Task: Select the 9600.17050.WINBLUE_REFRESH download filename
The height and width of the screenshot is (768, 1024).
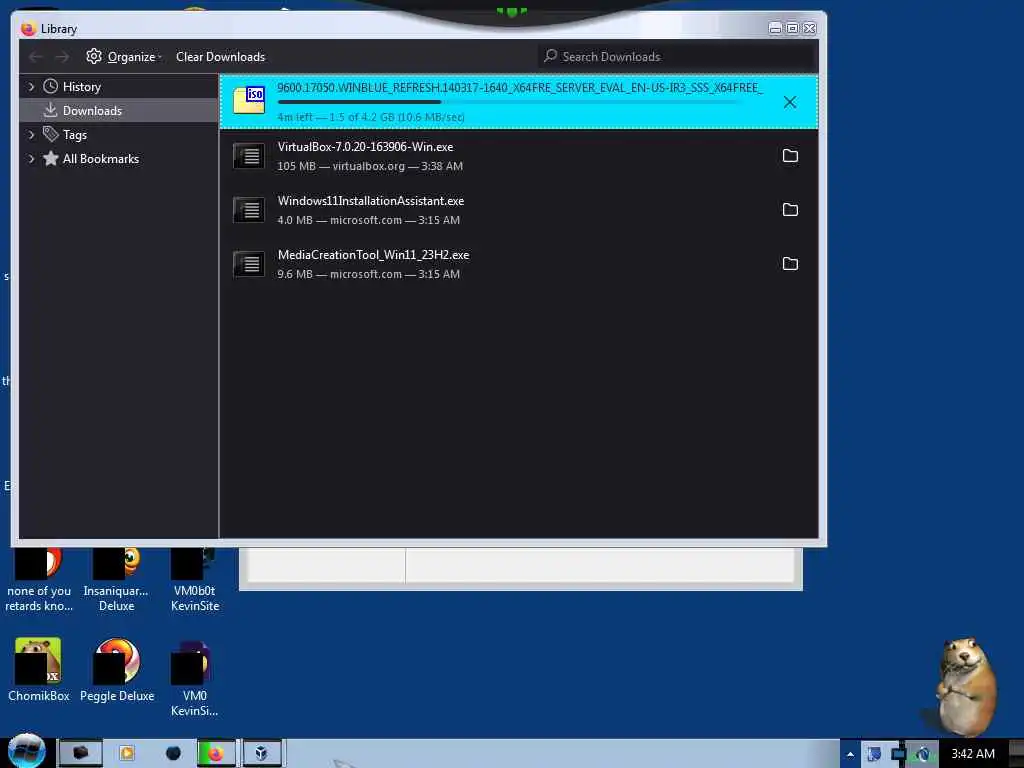Action: (x=520, y=88)
